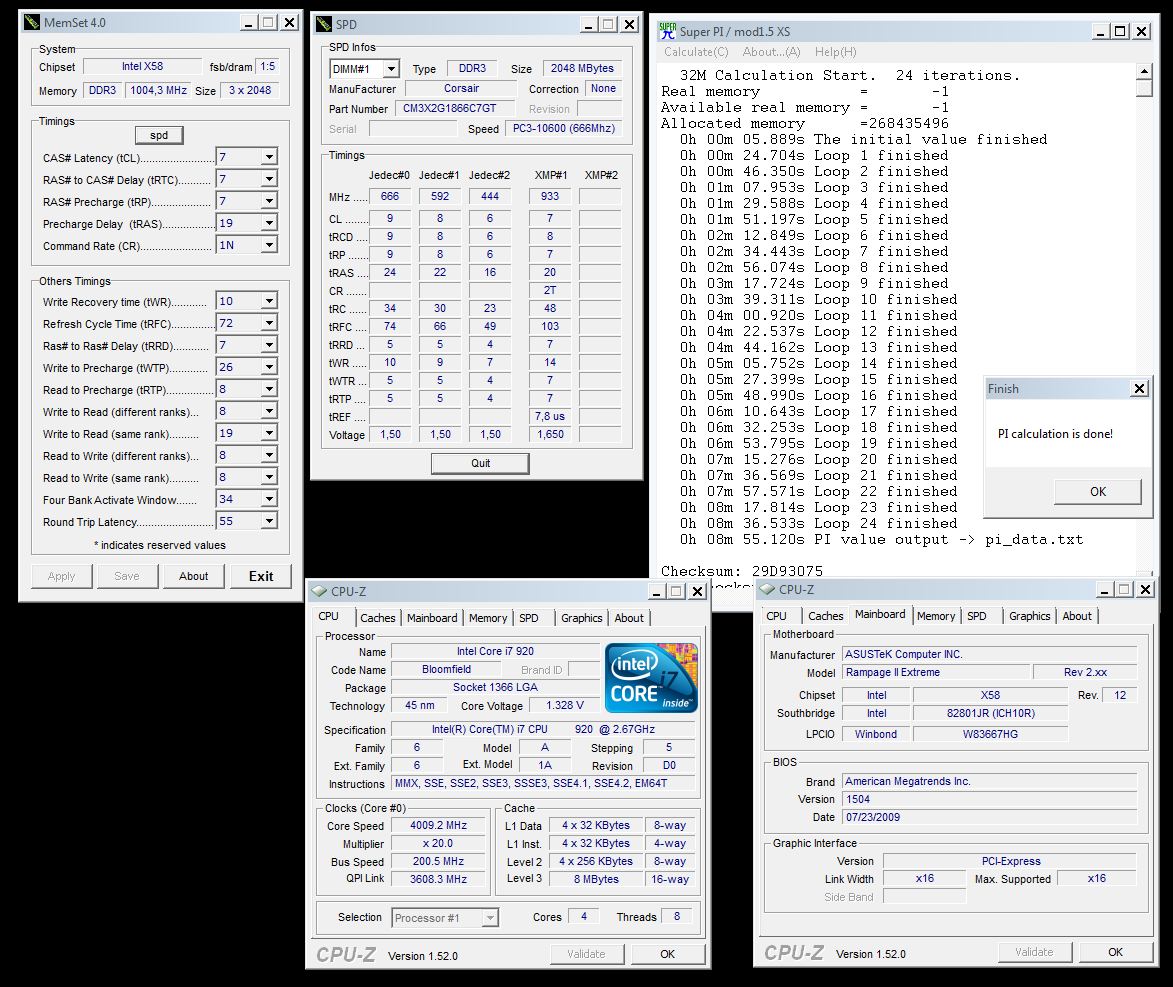
Task: Click the title icon of the CPU-Z motherboard window
Action: 767,590
